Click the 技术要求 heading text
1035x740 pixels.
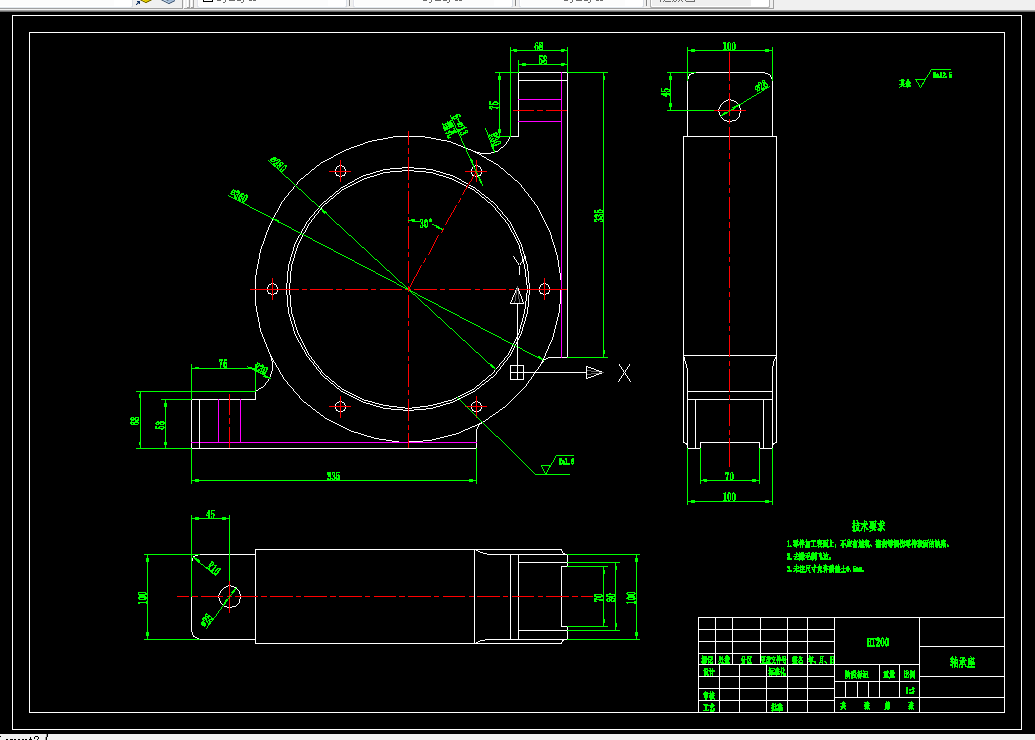868,526
